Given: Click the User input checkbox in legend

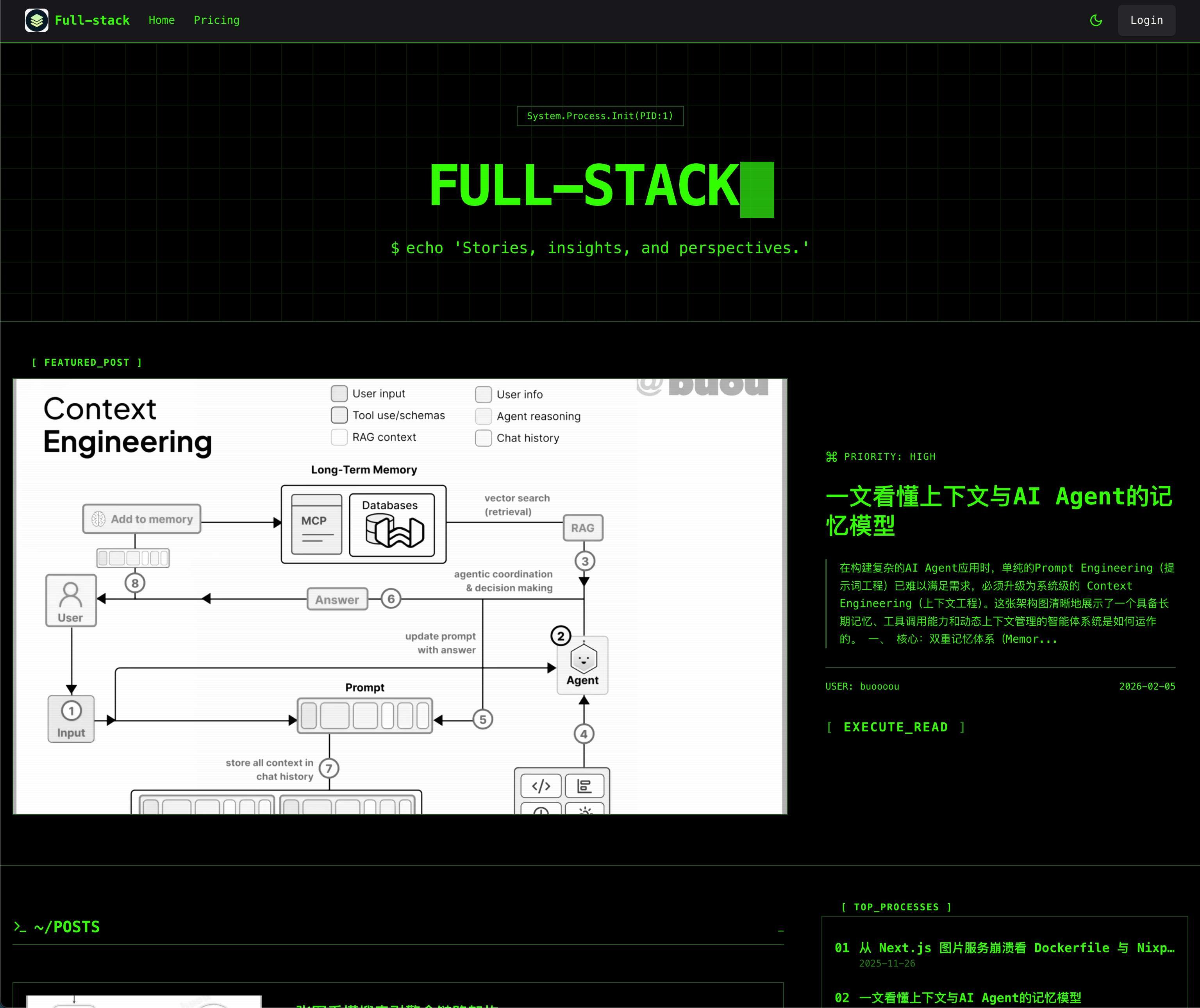Looking at the screenshot, I should click(x=339, y=393).
